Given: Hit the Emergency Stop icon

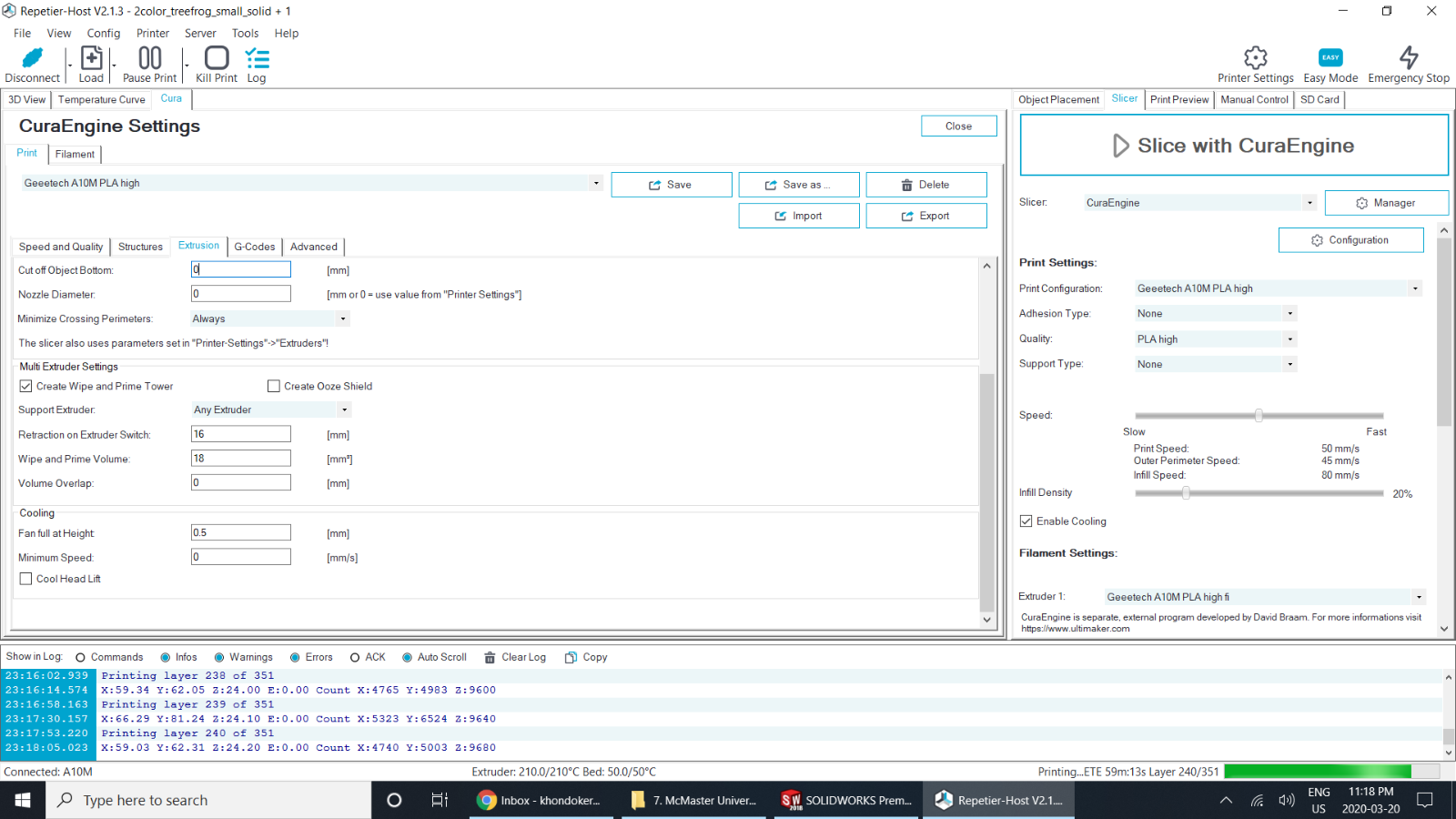Looking at the screenshot, I should click(x=1408, y=59).
